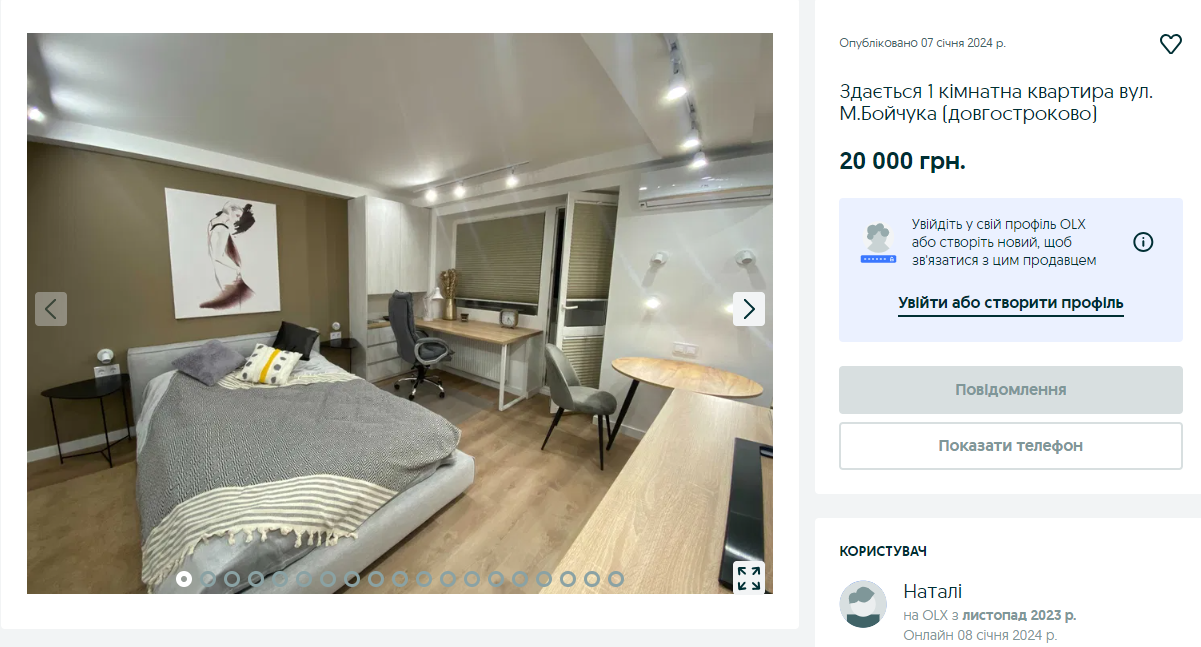Select the first gallery dot indicator
1201x647 pixels.
(x=184, y=579)
